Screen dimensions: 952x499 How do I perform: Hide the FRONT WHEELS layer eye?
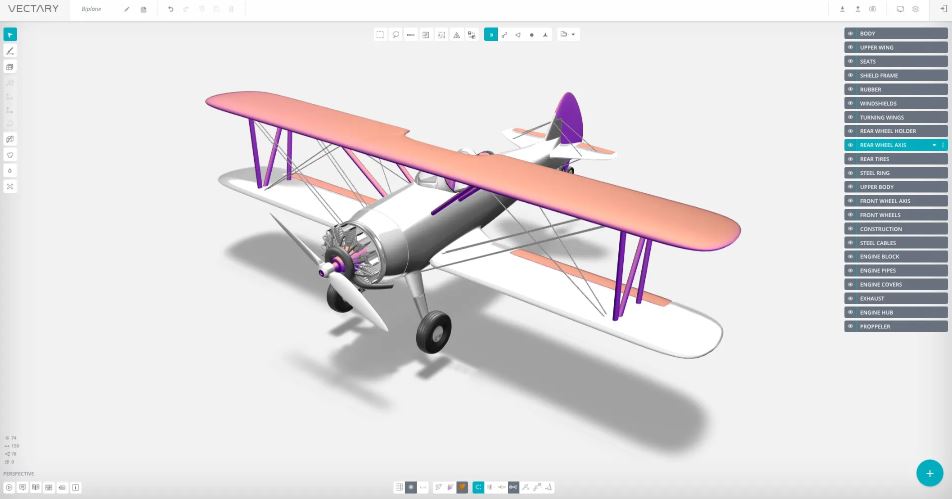851,215
